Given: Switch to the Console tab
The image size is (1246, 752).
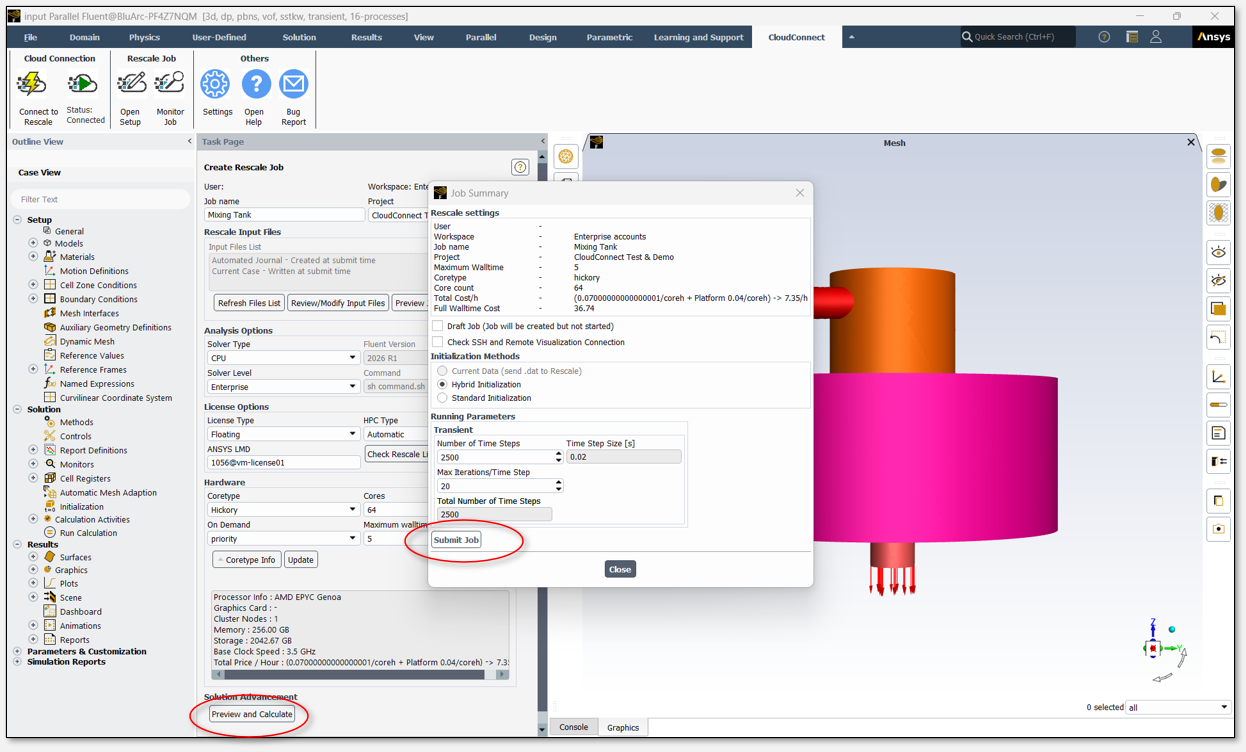Looking at the screenshot, I should pyautogui.click(x=574, y=727).
